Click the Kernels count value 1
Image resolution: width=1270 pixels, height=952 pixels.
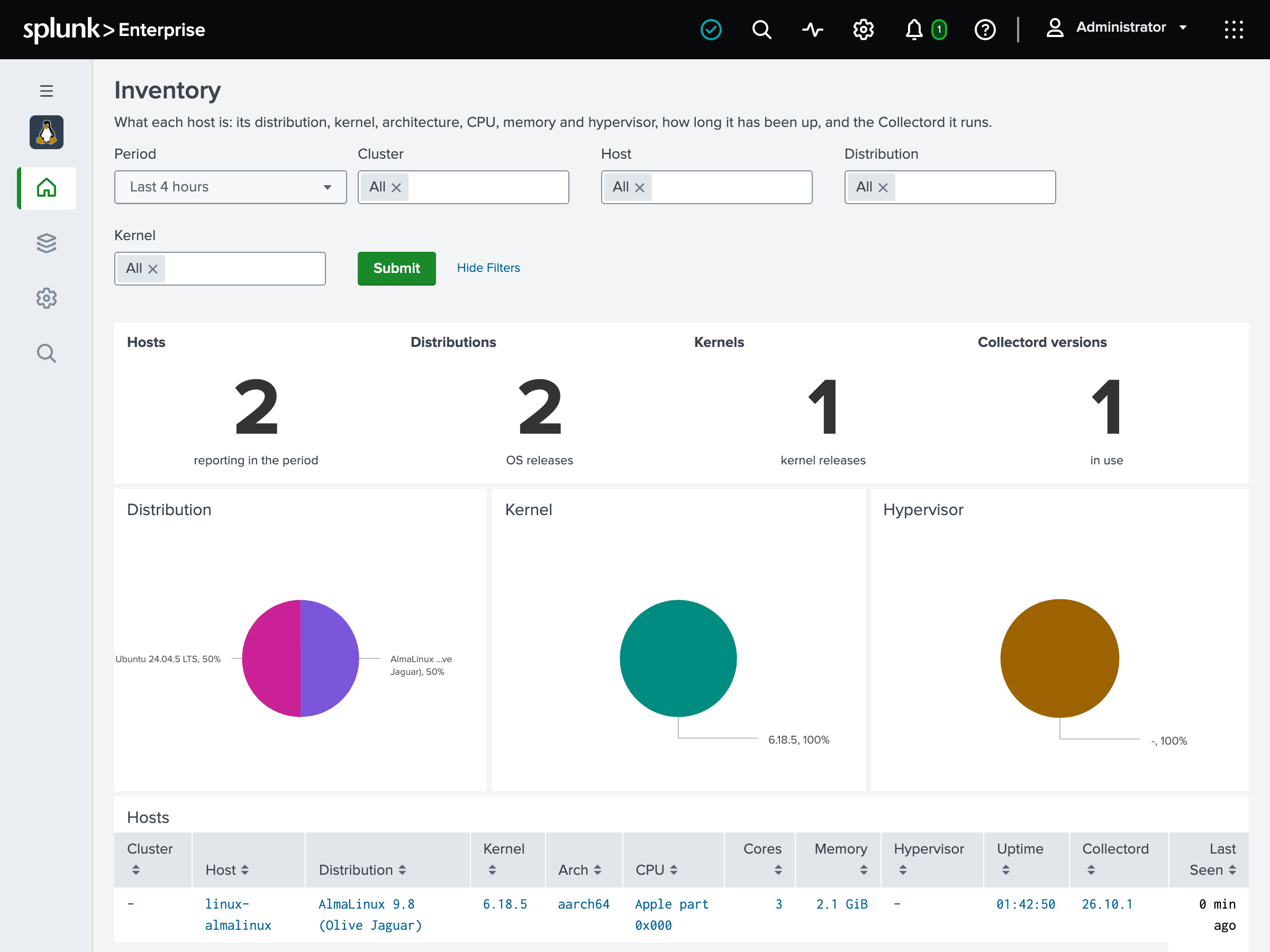click(x=823, y=406)
